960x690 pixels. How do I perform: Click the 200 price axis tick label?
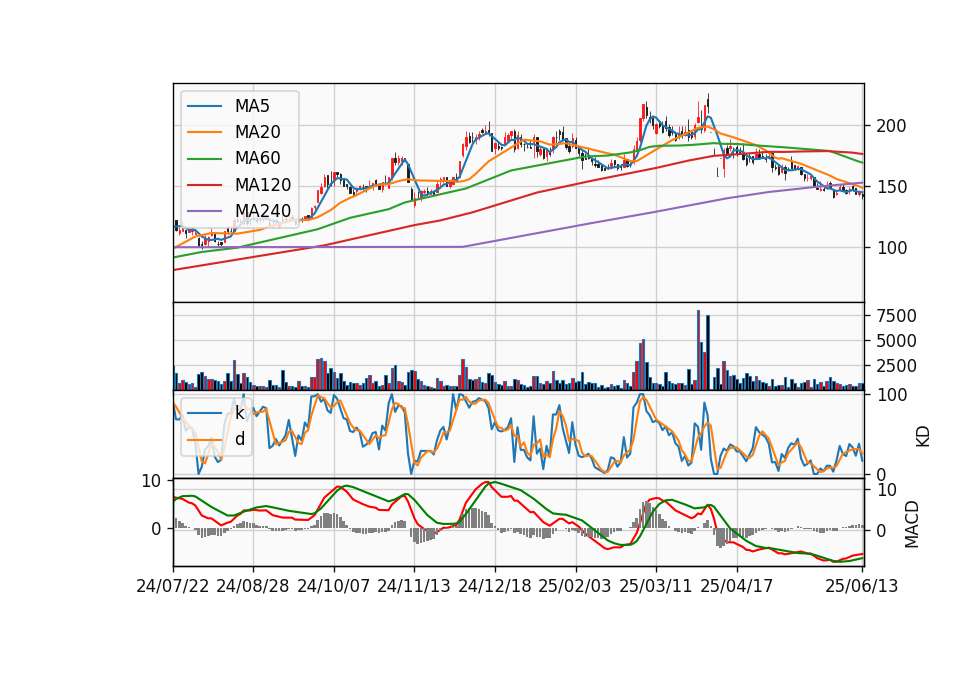891,126
